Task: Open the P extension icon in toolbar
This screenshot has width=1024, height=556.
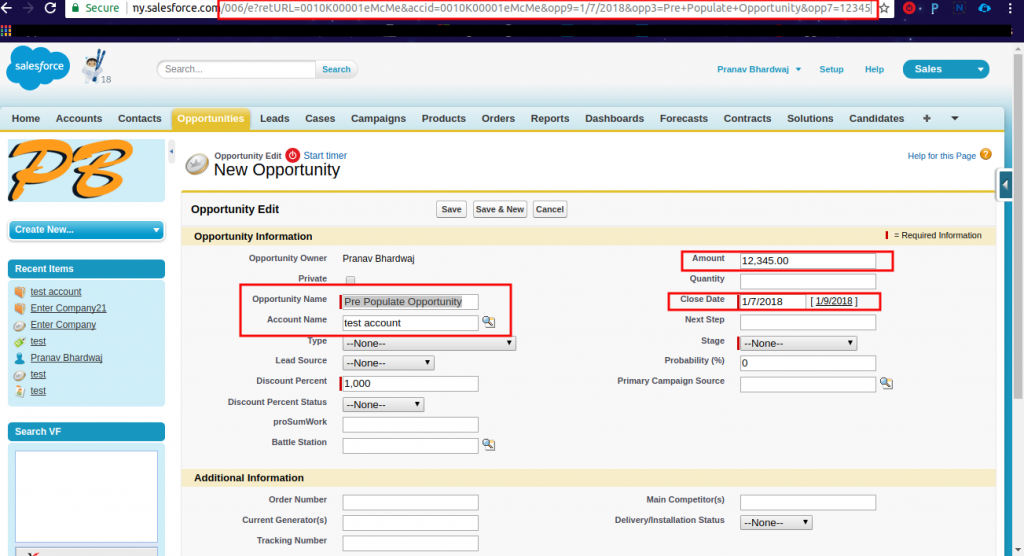Action: 935,8
